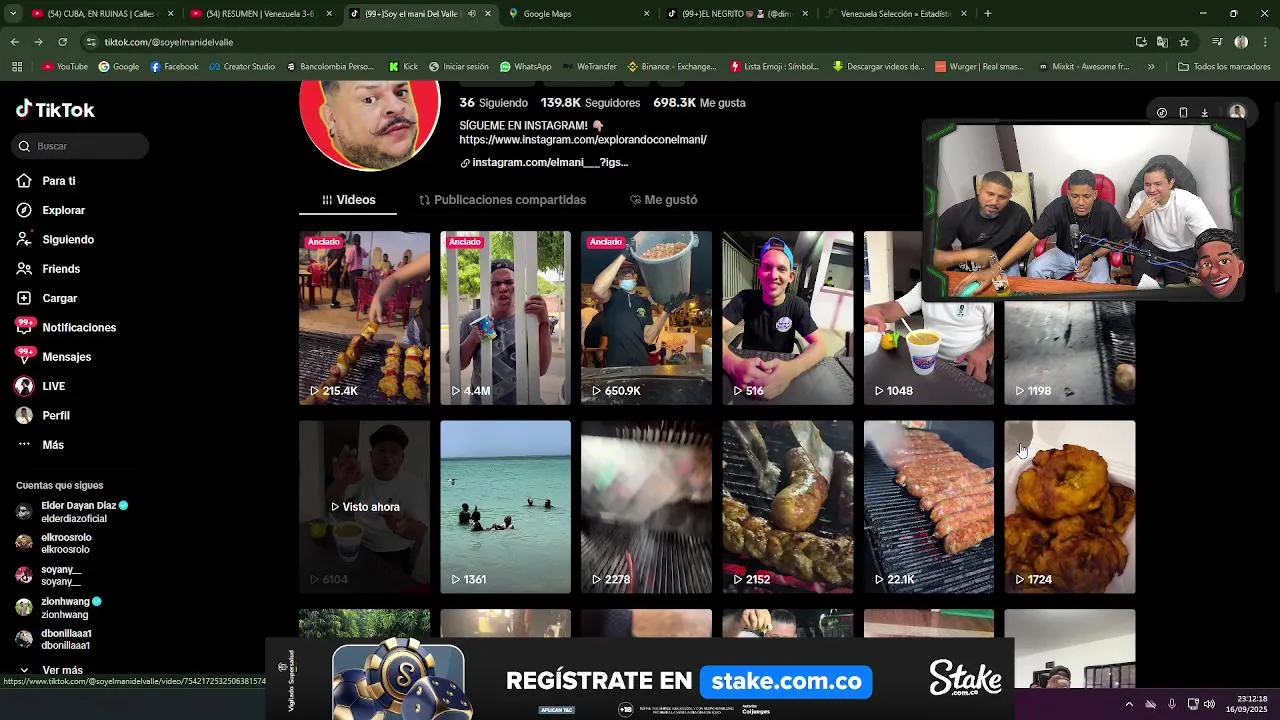Go to LIVE section
This screenshot has width=1280, height=720.
click(41, 386)
